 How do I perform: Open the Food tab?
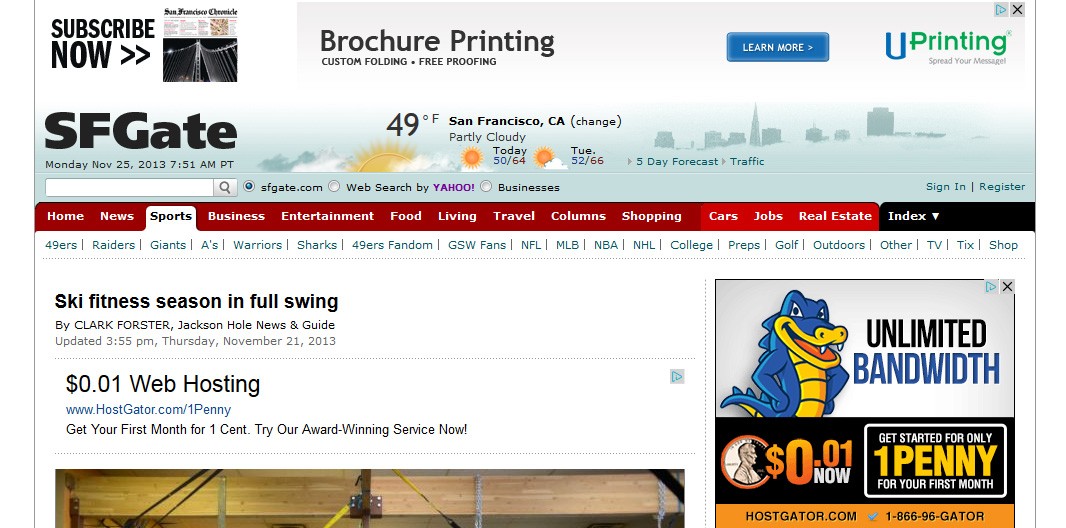click(x=406, y=216)
